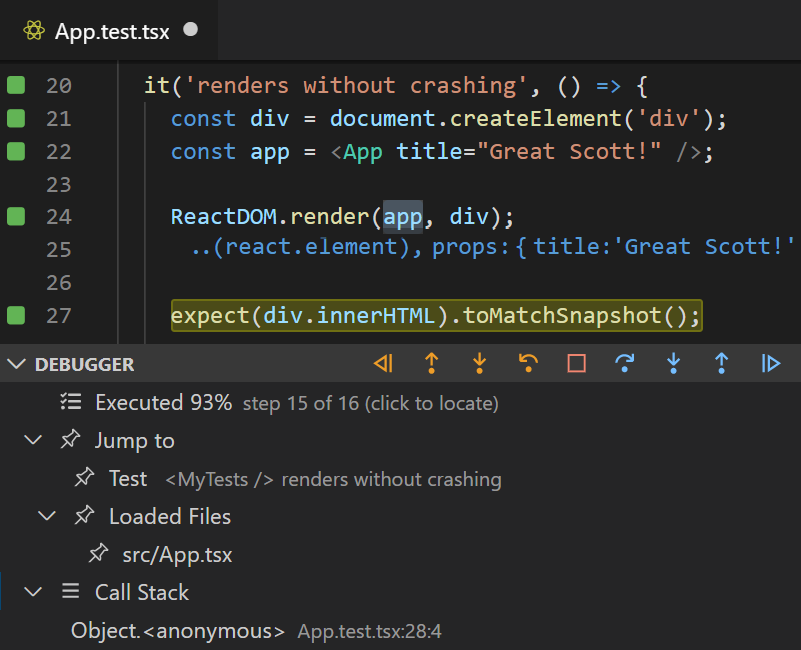Click the orange step over backward button
The width and height of the screenshot is (801, 650).
[528, 363]
